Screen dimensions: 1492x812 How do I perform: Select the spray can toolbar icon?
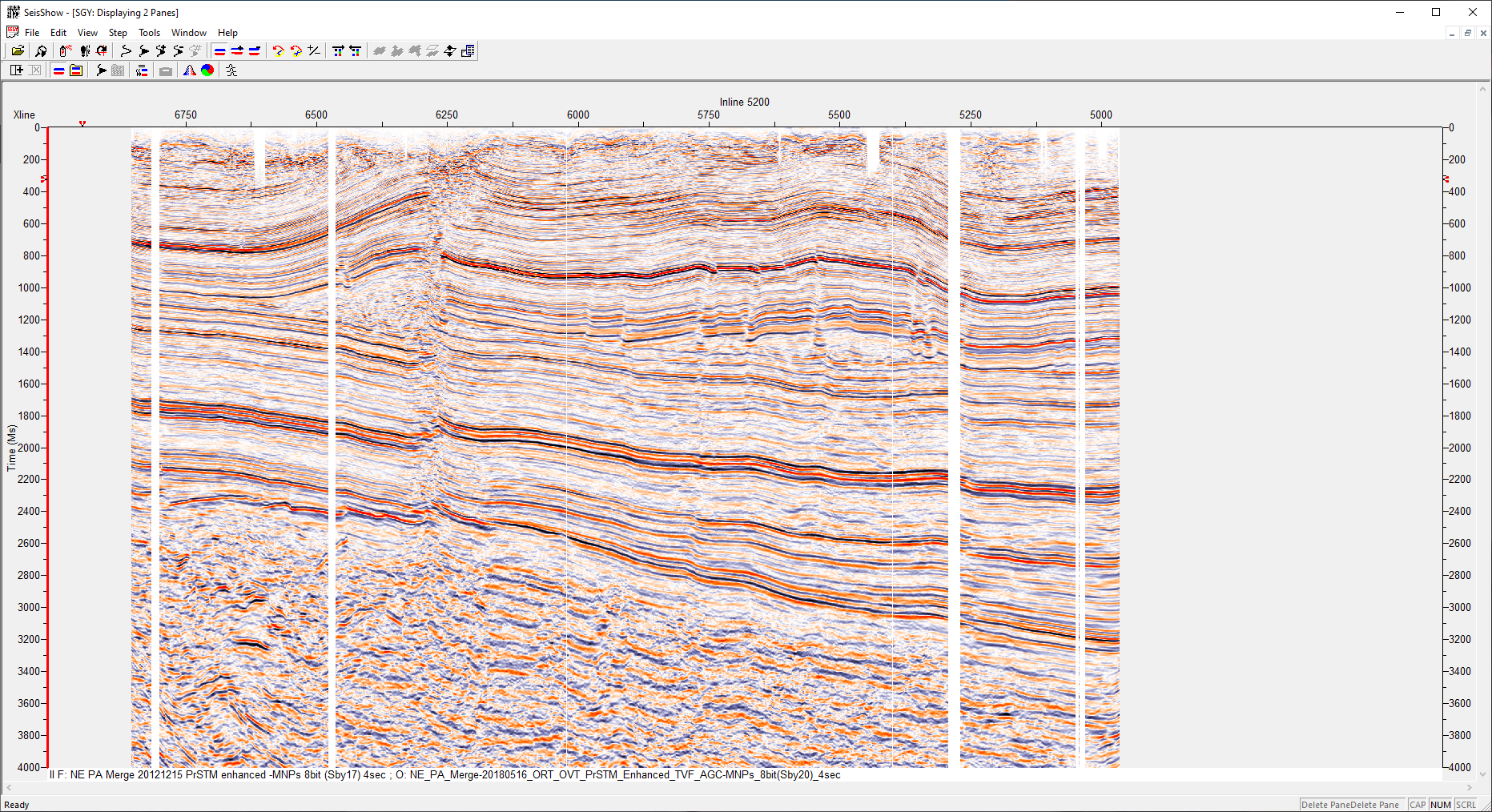click(x=66, y=50)
